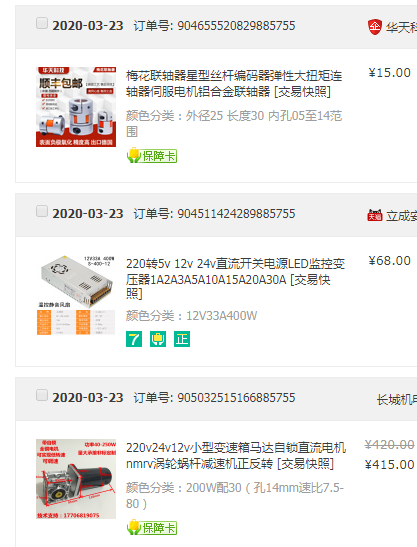Open 长城机 shop name link
This screenshot has width=417, height=547.
tap(397, 400)
